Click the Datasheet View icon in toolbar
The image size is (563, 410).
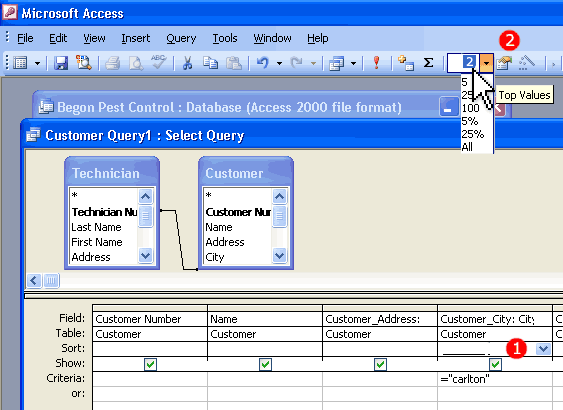point(20,63)
